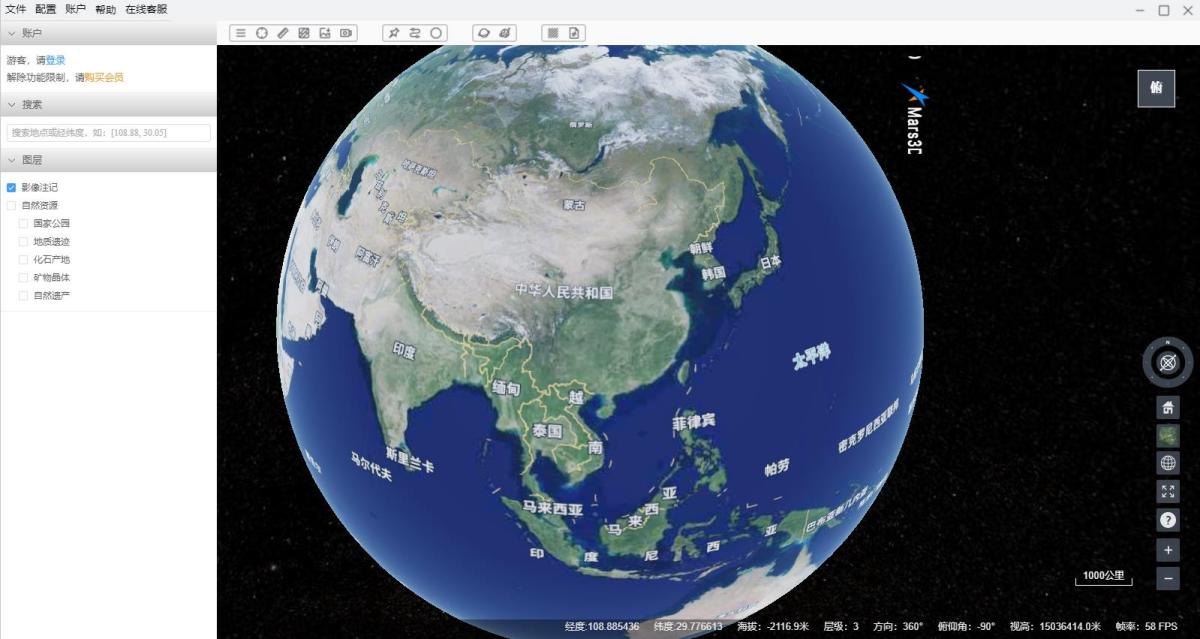
Task: Click the home view button
Action: click(x=1167, y=408)
